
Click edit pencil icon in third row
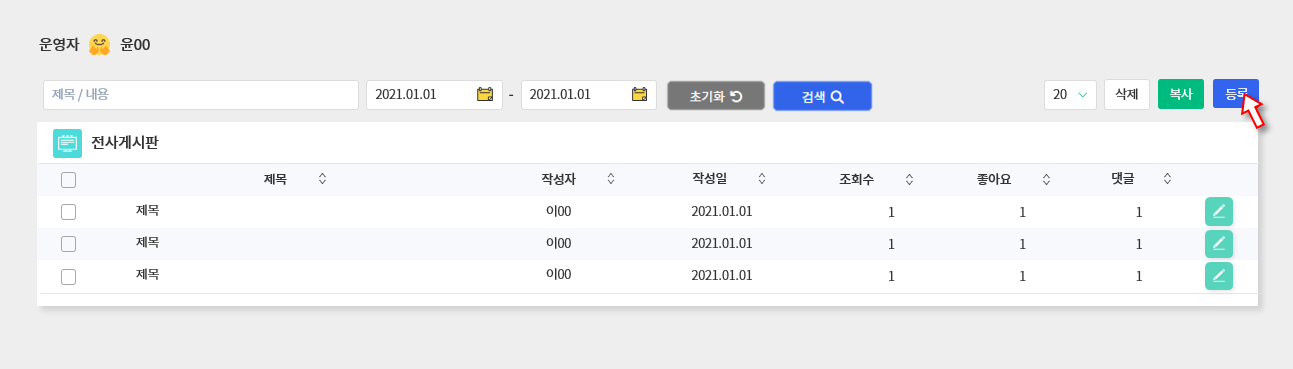click(x=1219, y=276)
